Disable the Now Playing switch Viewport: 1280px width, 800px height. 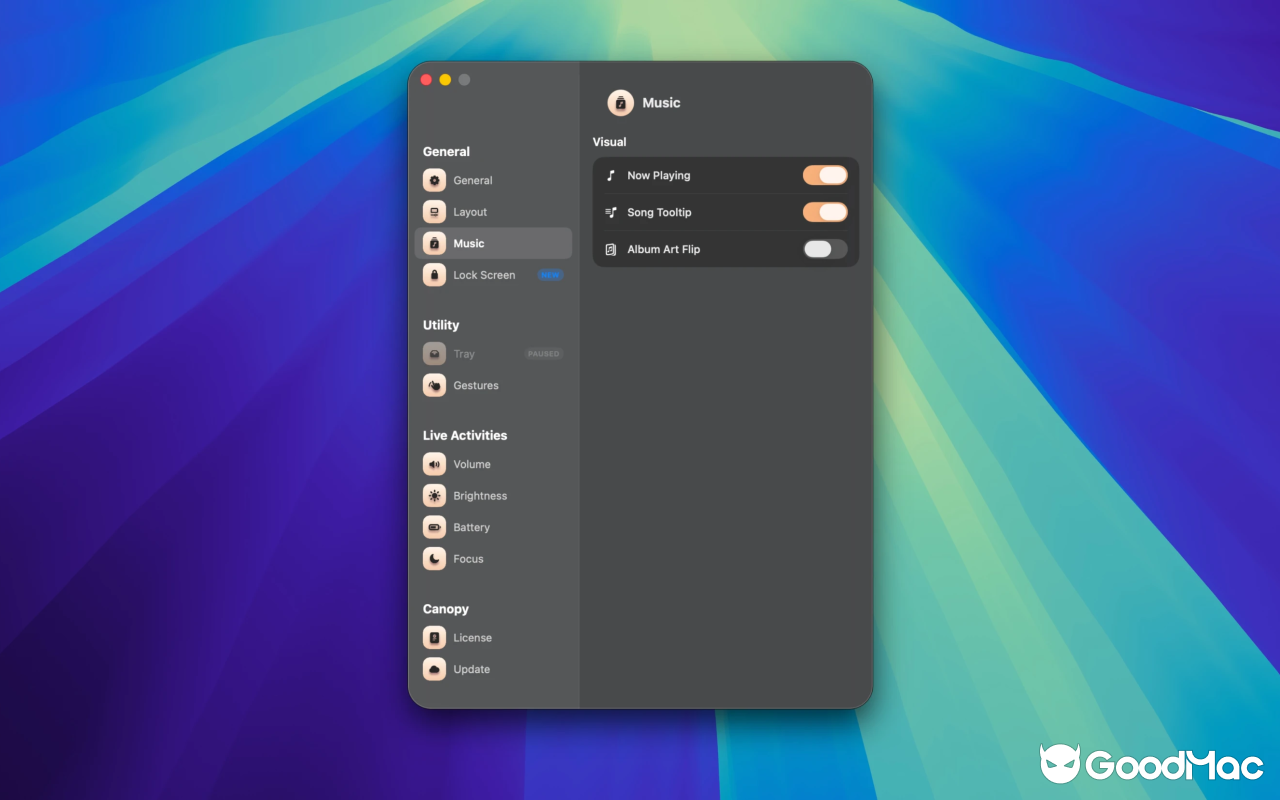click(825, 176)
